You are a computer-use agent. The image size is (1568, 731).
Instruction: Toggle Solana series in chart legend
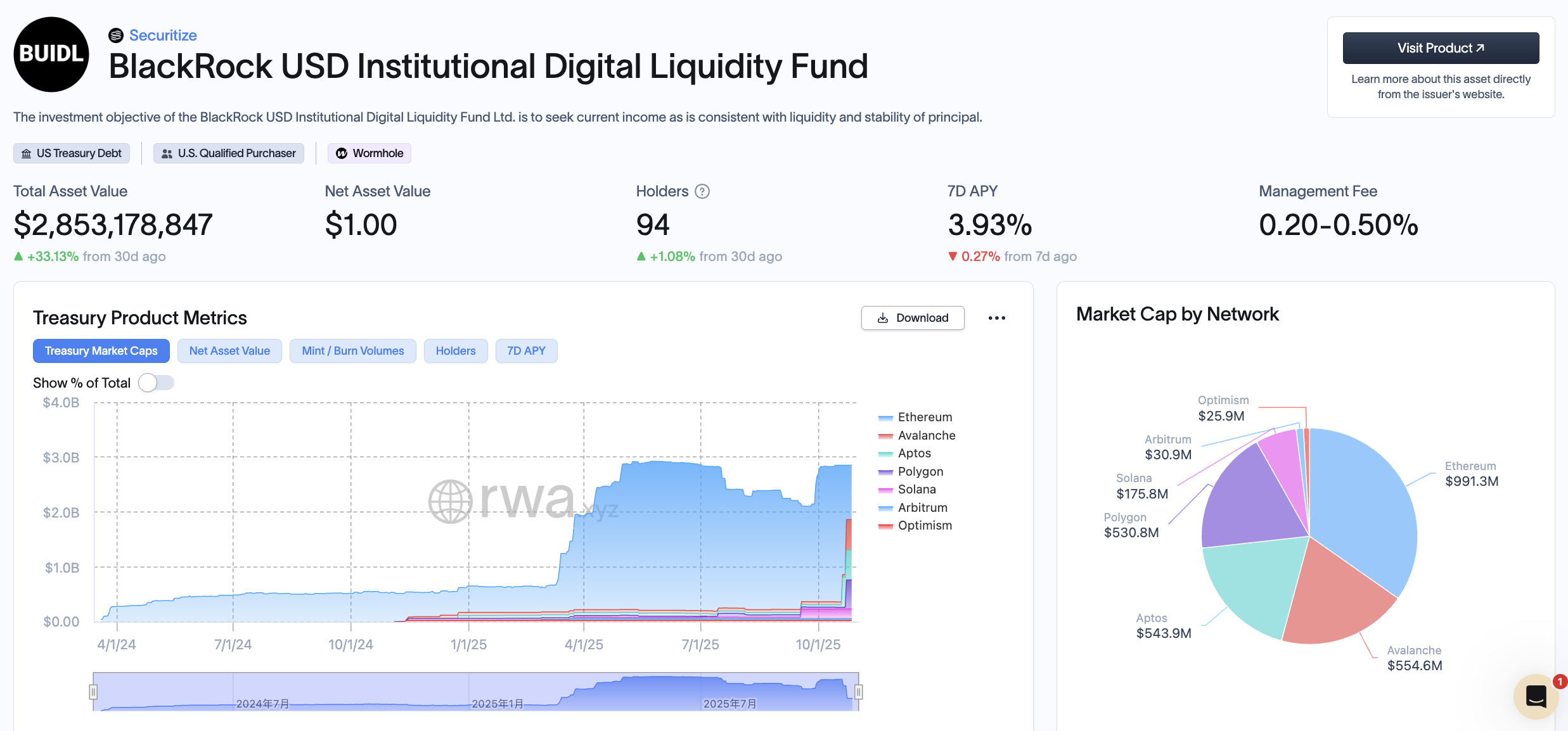pyautogui.click(x=916, y=489)
